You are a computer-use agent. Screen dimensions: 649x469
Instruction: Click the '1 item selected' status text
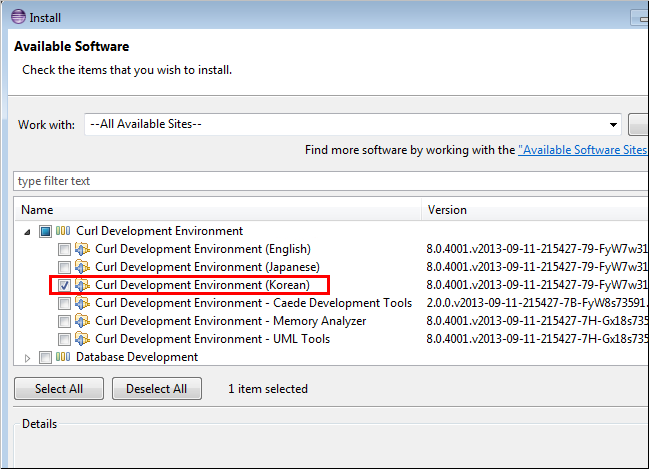click(x=268, y=389)
